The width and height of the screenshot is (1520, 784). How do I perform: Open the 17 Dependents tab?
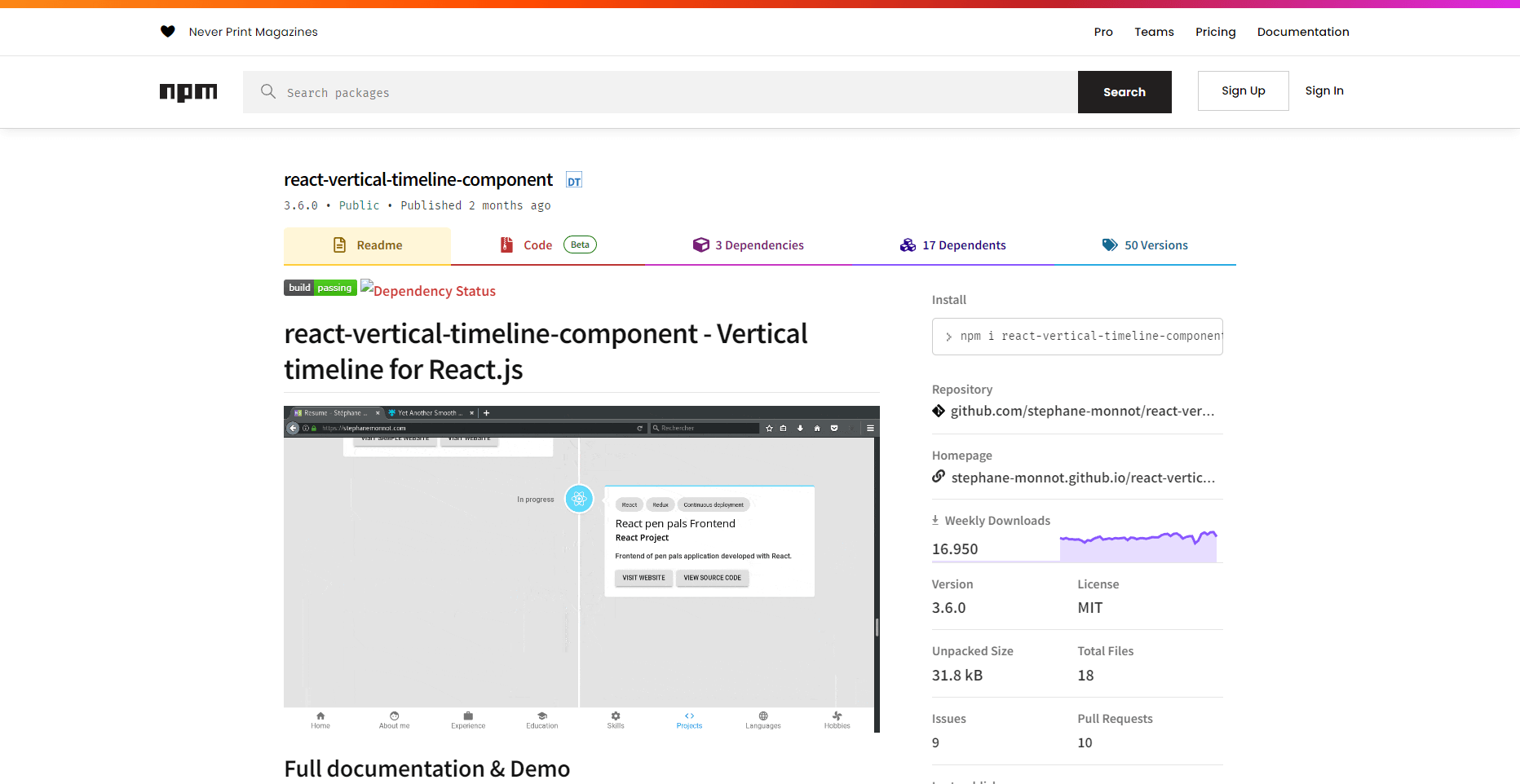pyautogui.click(x=952, y=245)
